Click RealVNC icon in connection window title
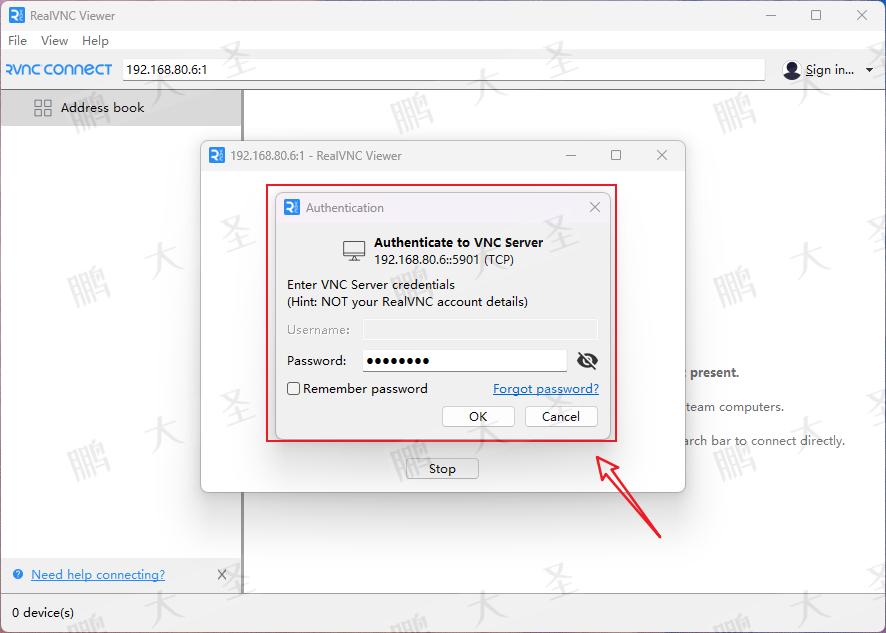Screen dimensions: 886x633 (217, 155)
